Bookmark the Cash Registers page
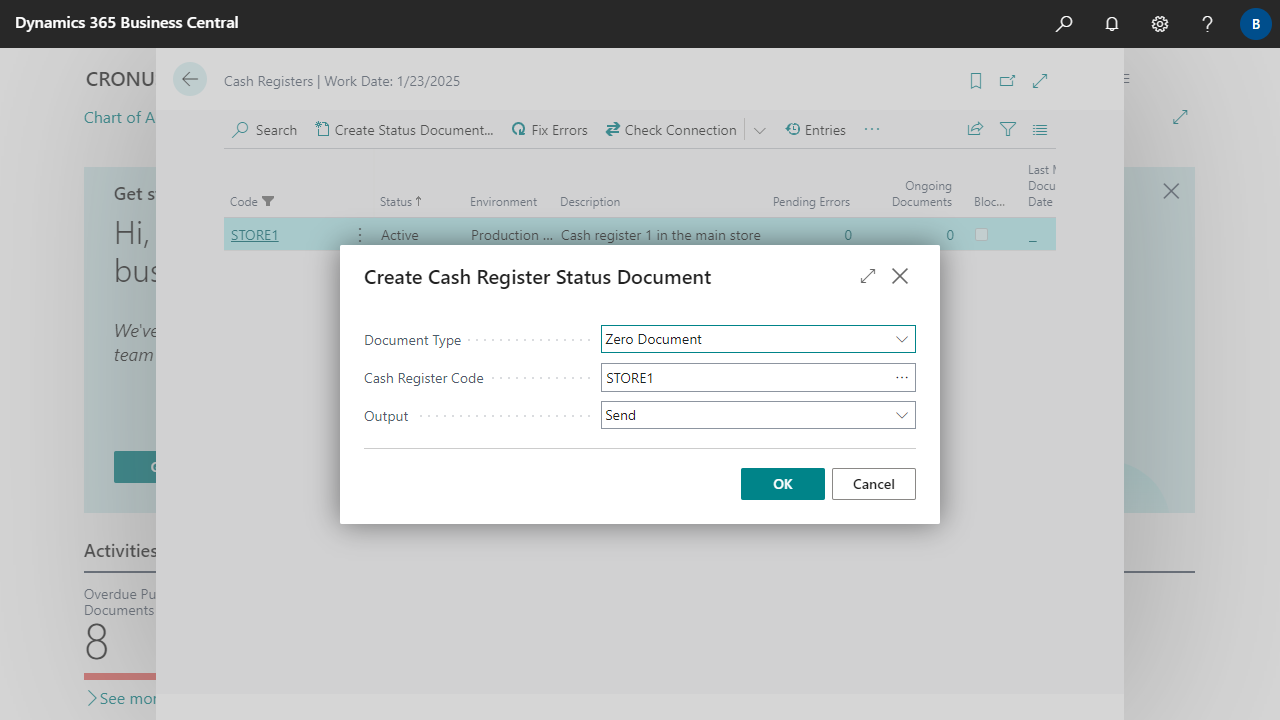Viewport: 1280px width, 720px height. click(x=976, y=81)
